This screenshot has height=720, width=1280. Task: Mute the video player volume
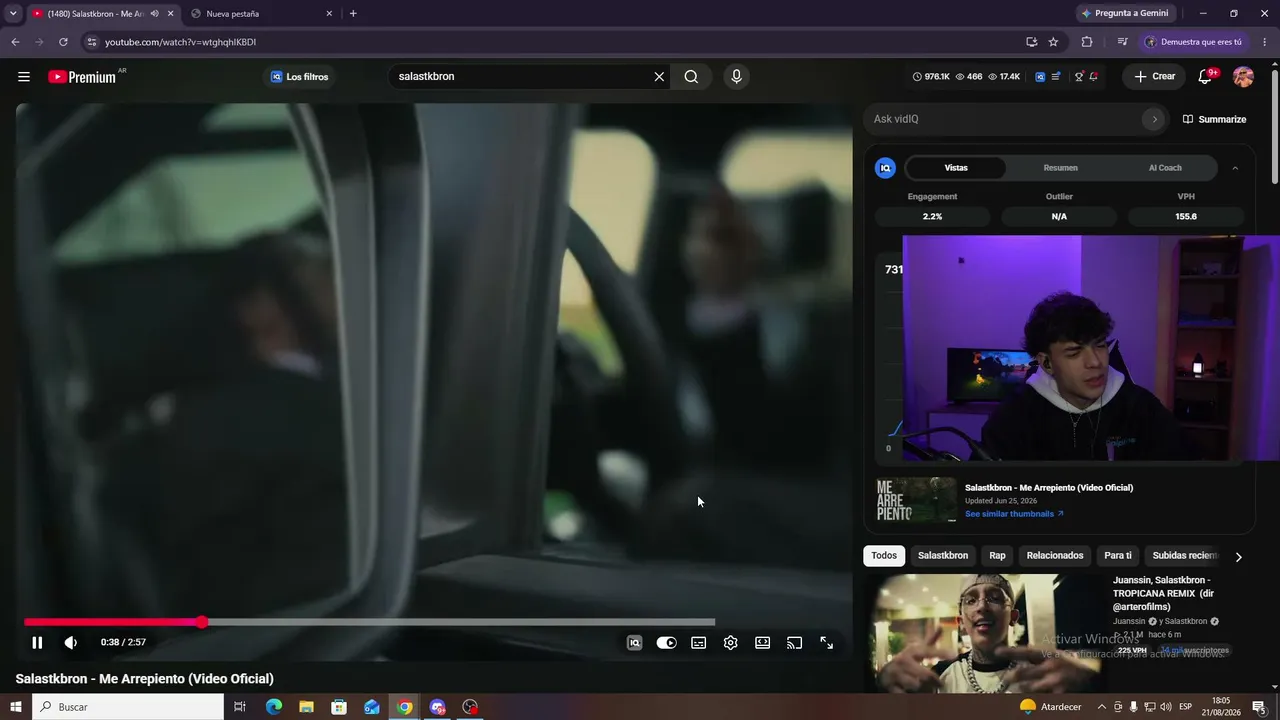70,643
